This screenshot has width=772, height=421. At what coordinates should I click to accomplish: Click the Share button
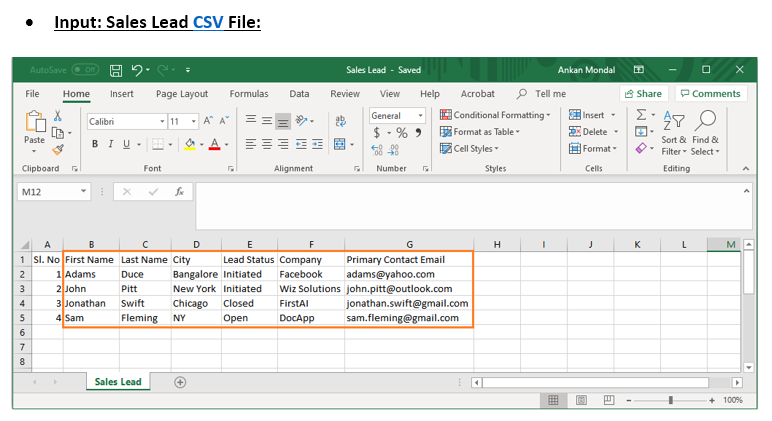[643, 94]
